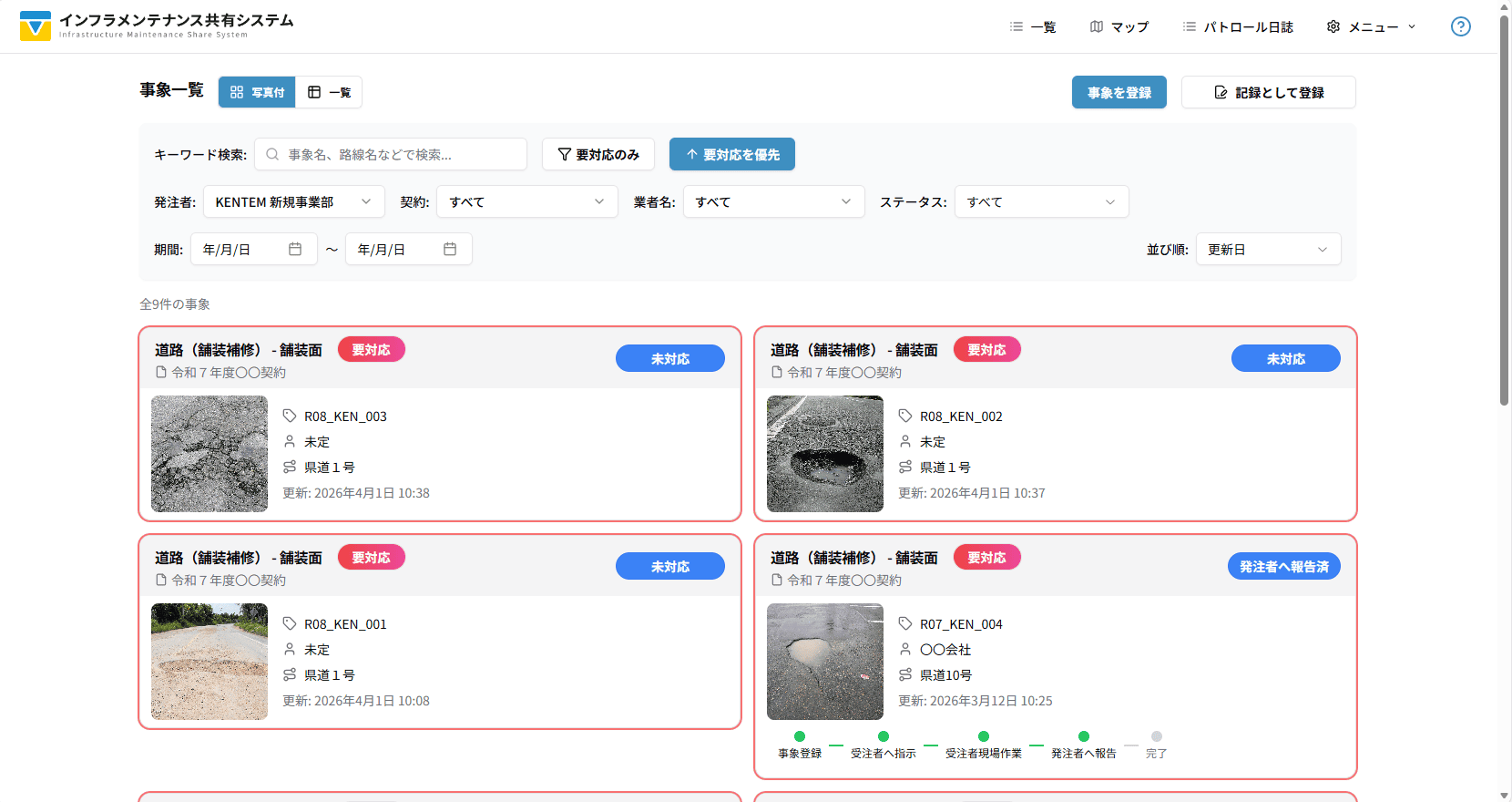The width and height of the screenshot is (1512, 802).
Task: Open the パトロール日誌 navigation item
Action: pyautogui.click(x=1238, y=26)
